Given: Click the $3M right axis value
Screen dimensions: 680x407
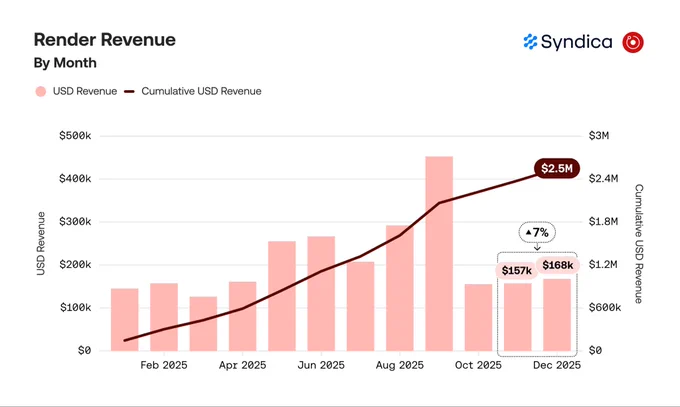Looking at the screenshot, I should point(599,136).
